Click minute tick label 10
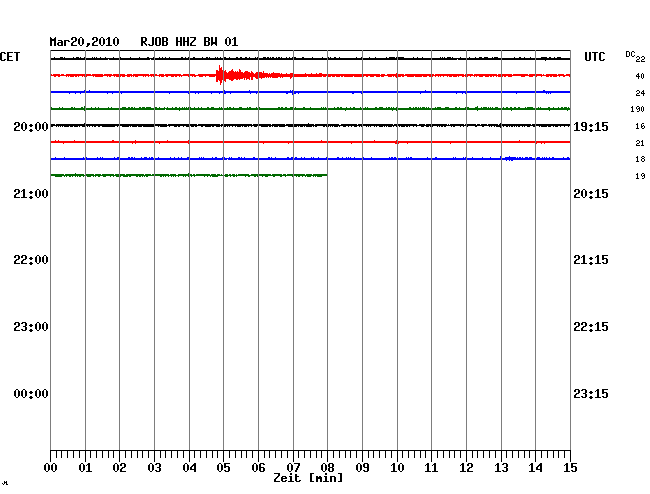The height and width of the screenshot is (494, 650). (x=397, y=468)
